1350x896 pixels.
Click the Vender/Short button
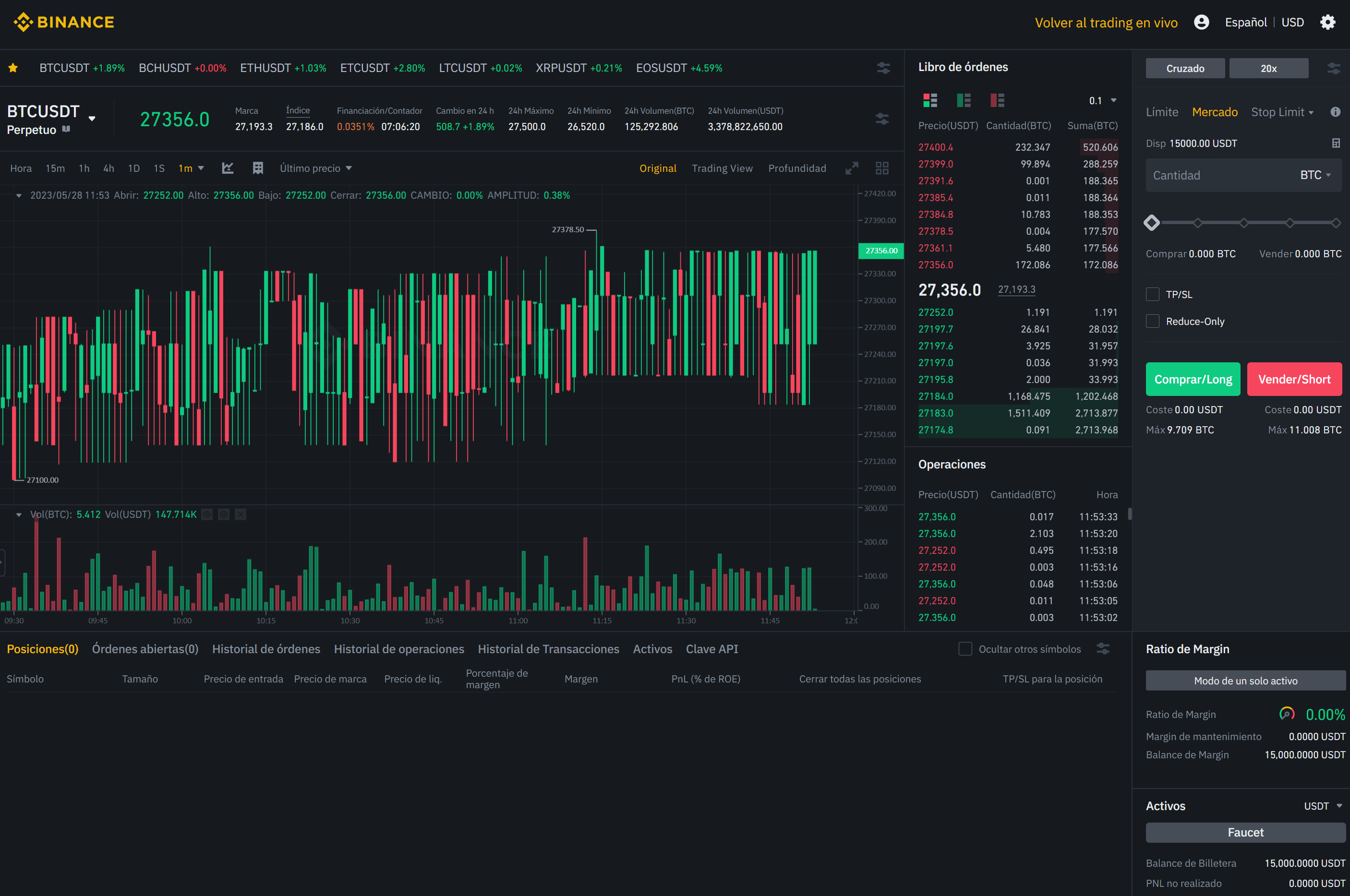[1294, 379]
